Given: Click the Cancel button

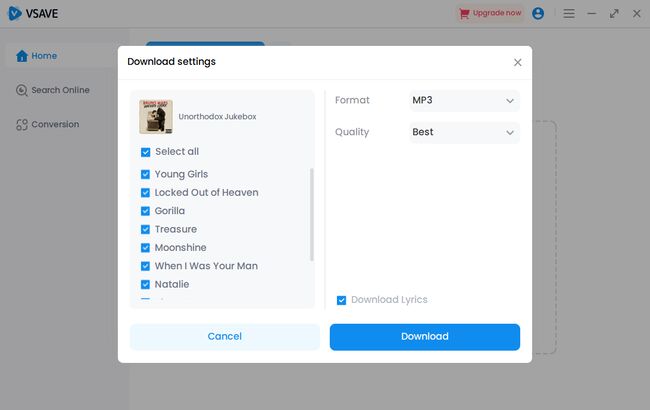Looking at the screenshot, I should point(225,337).
